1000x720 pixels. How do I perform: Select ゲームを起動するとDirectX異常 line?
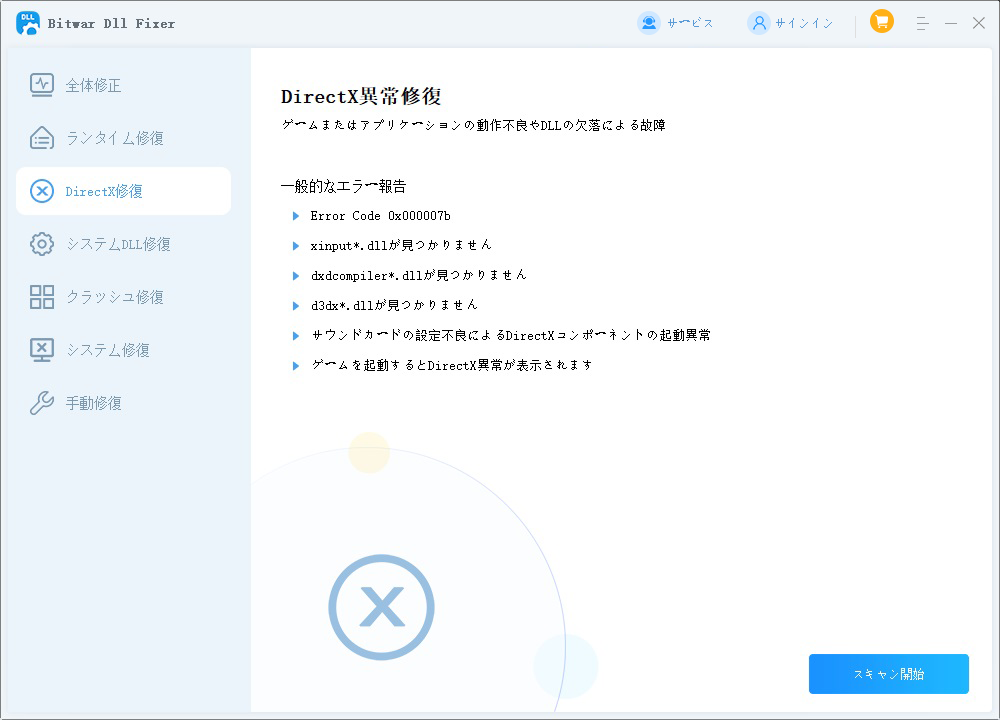[452, 365]
